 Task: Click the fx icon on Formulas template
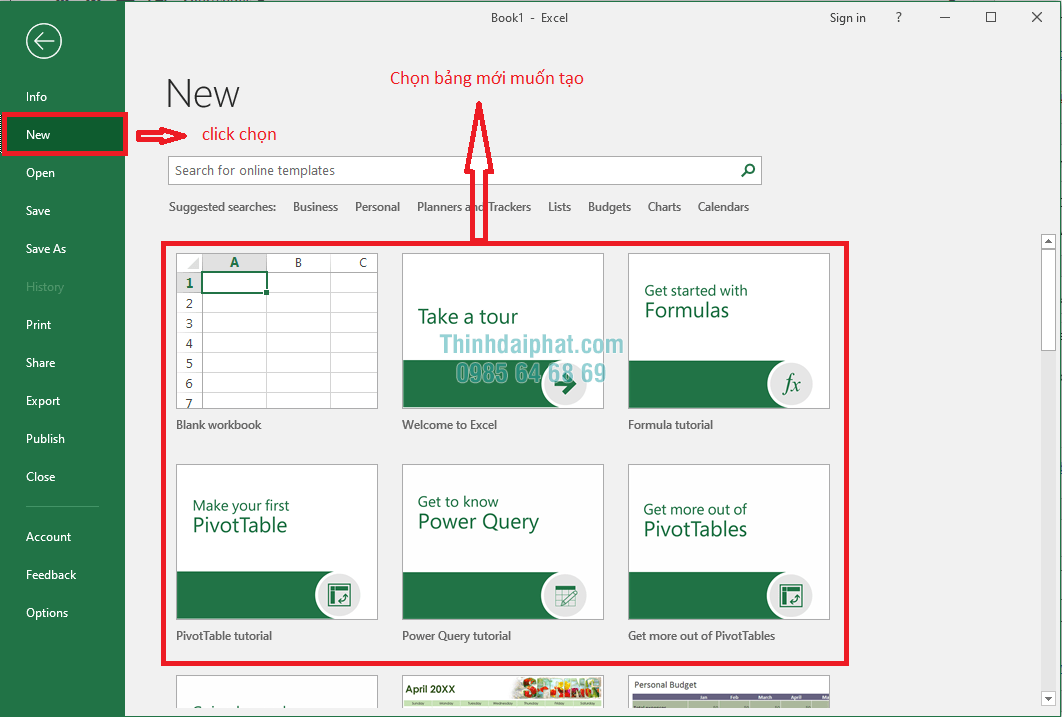point(790,385)
